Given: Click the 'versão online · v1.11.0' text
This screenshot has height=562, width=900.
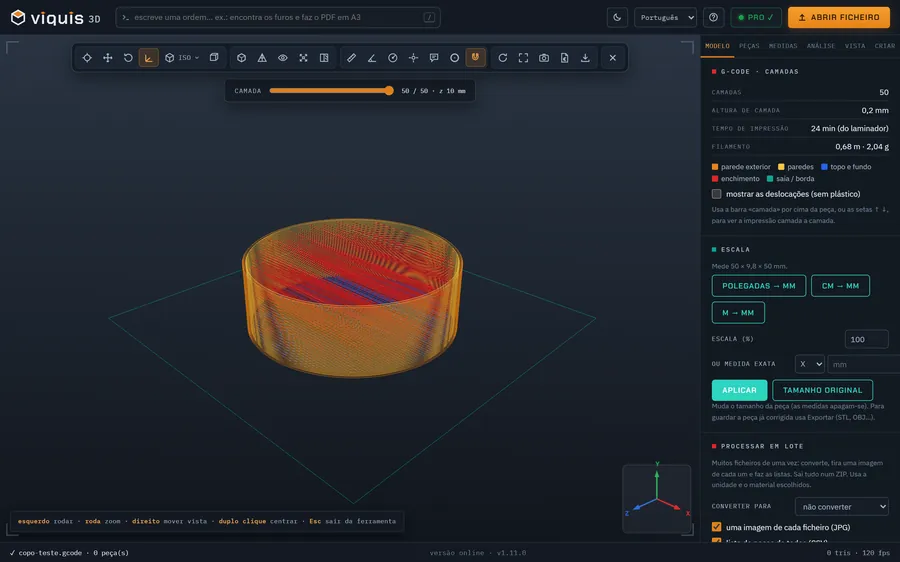Looking at the screenshot, I should pyautogui.click(x=478, y=553).
